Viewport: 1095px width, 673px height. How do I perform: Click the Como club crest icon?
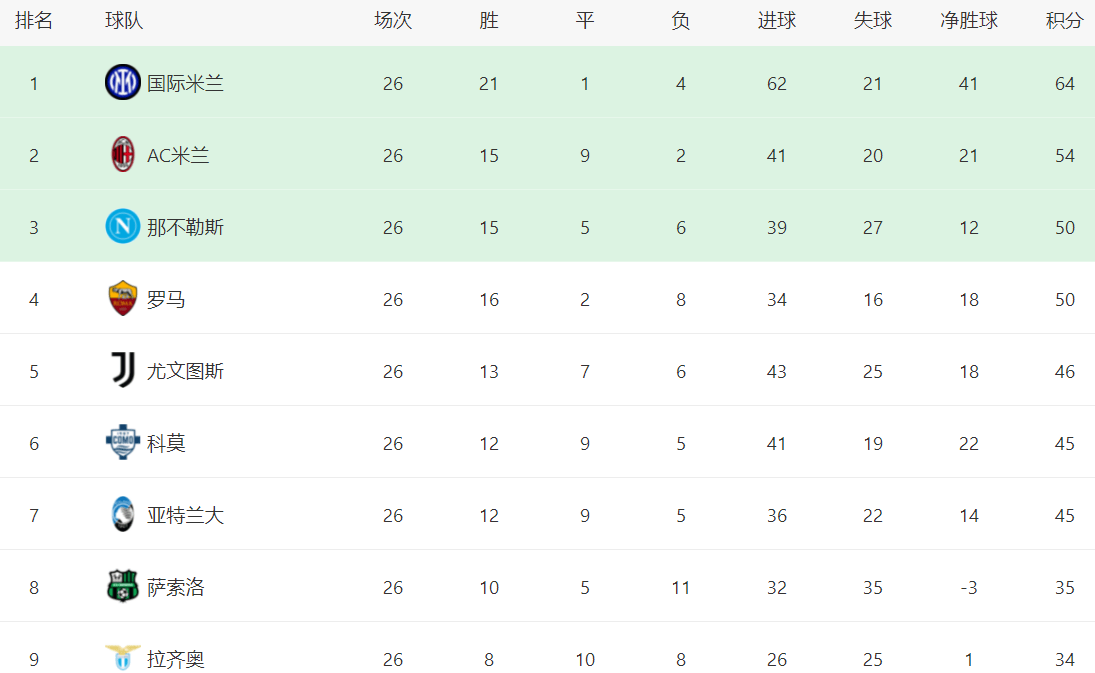tap(122, 443)
